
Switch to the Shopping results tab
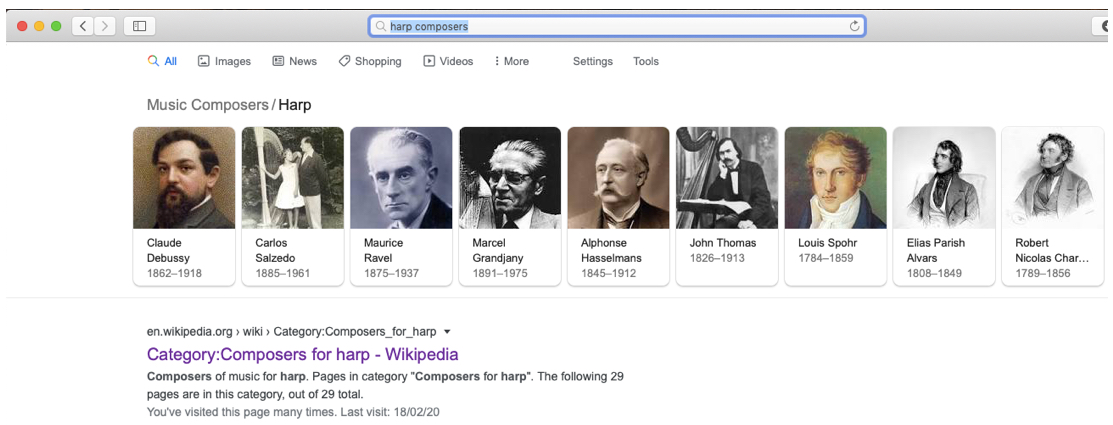point(369,61)
